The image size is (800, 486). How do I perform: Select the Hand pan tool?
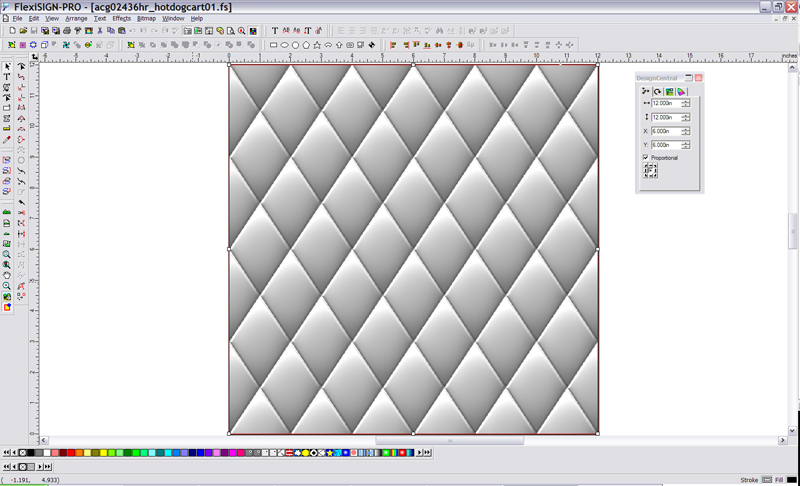click(7, 276)
